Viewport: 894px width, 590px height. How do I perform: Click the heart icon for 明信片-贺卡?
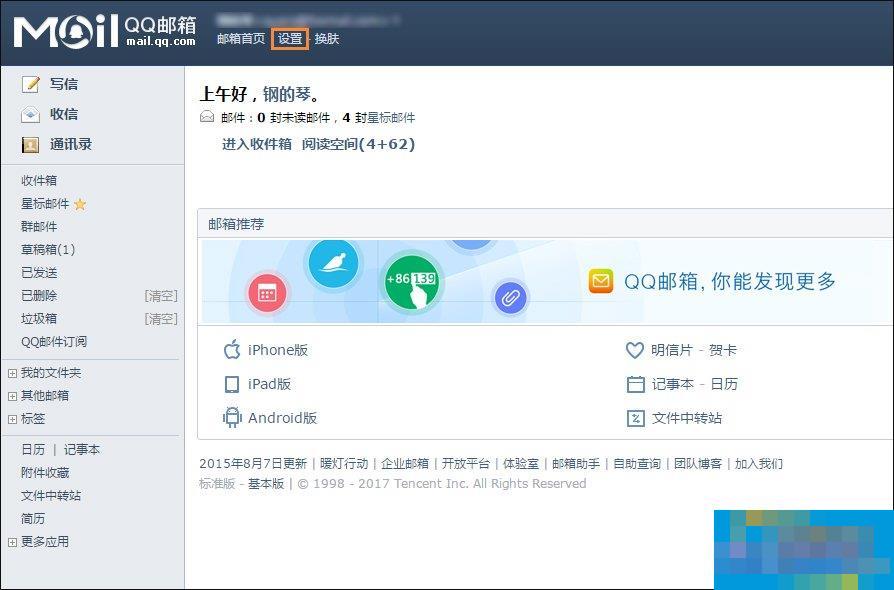[x=633, y=350]
